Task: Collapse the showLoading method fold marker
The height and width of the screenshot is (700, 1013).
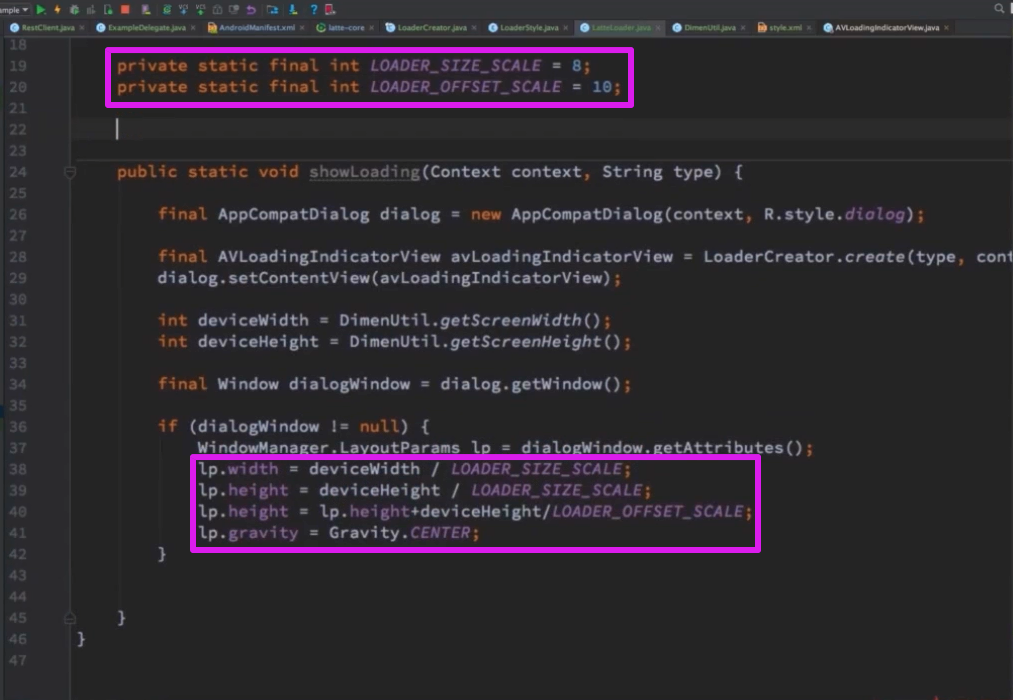Action: tap(70, 172)
